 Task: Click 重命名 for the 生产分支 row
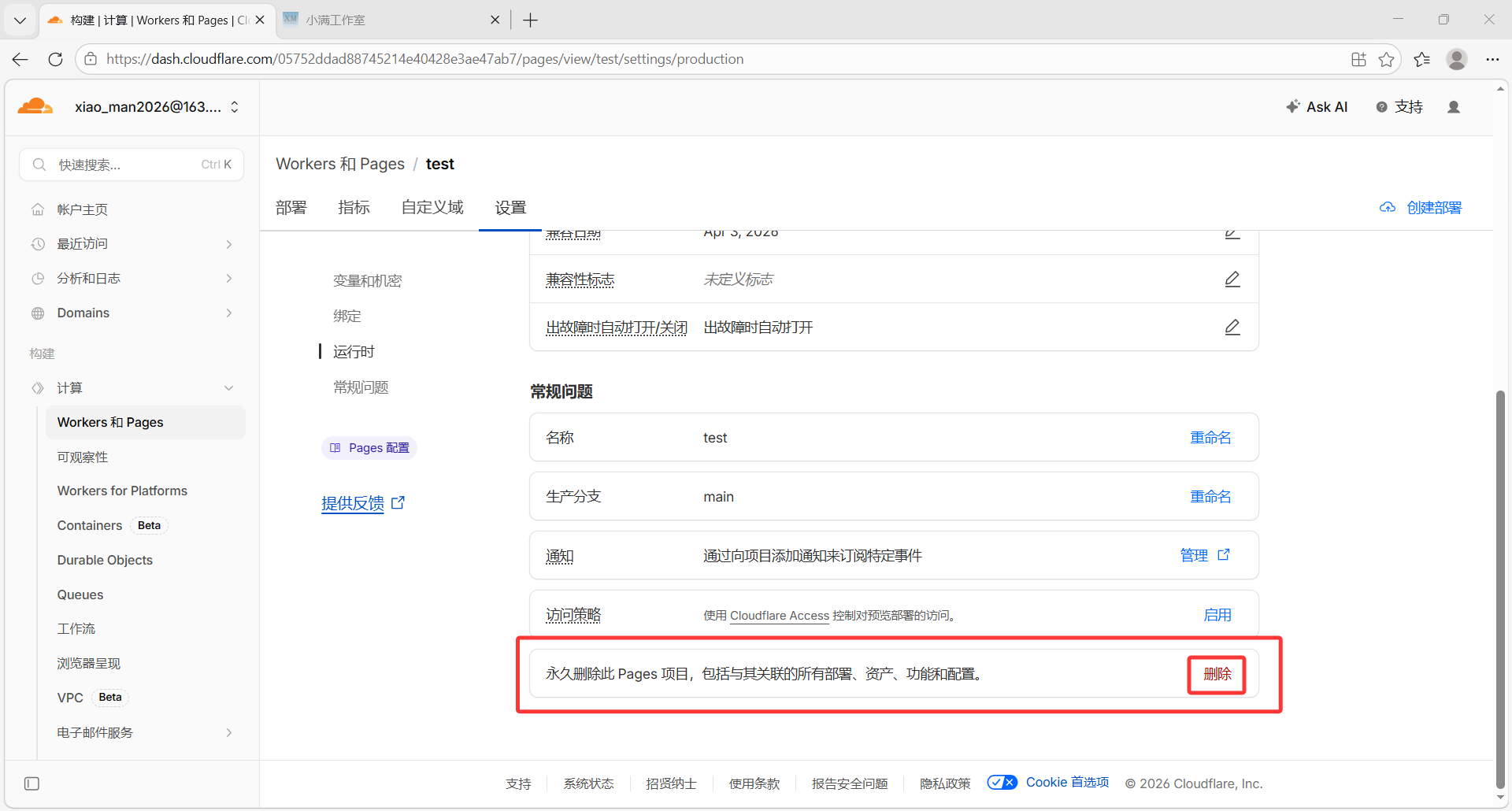pyautogui.click(x=1210, y=497)
